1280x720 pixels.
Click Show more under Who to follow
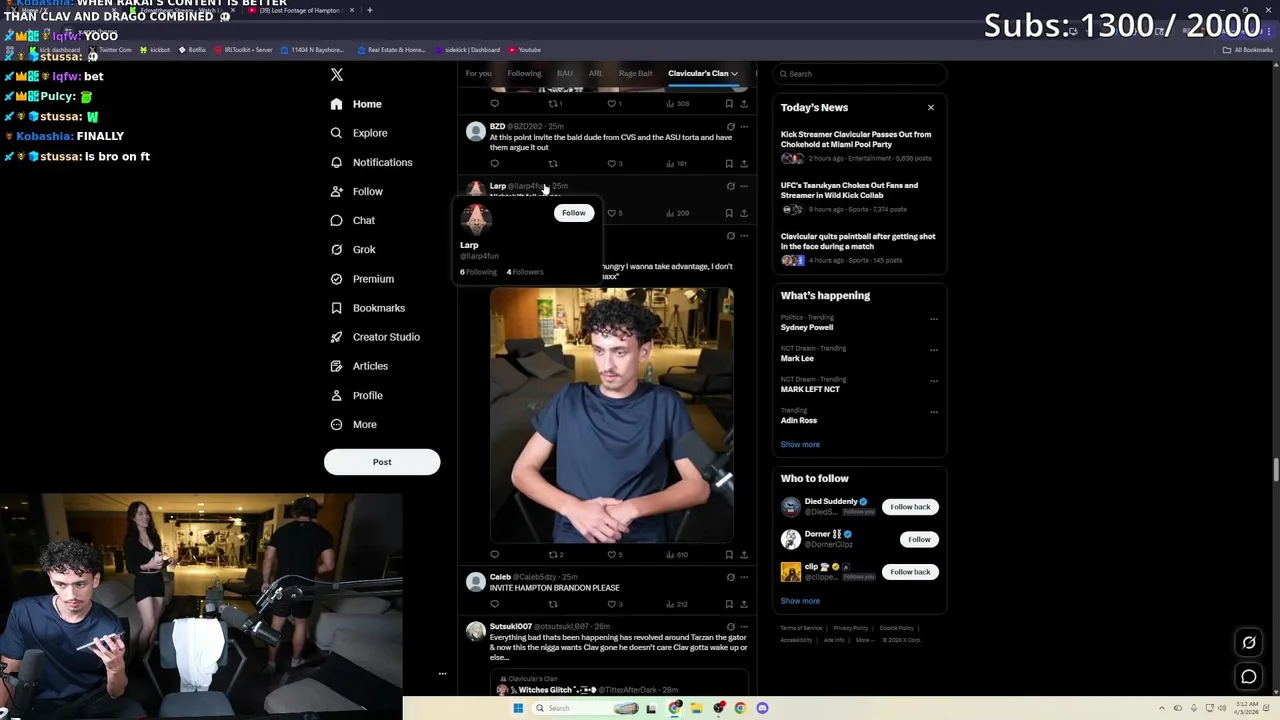click(800, 601)
